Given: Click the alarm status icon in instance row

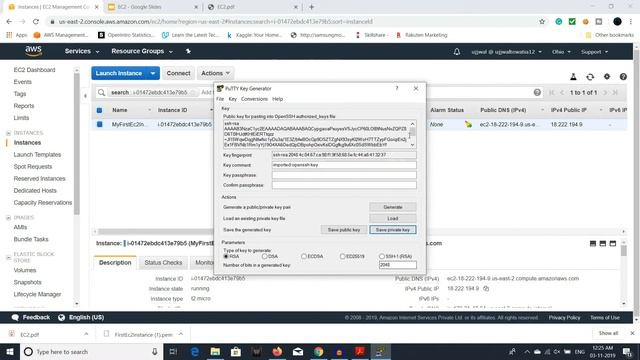Looking at the screenshot, I should click(468, 124).
